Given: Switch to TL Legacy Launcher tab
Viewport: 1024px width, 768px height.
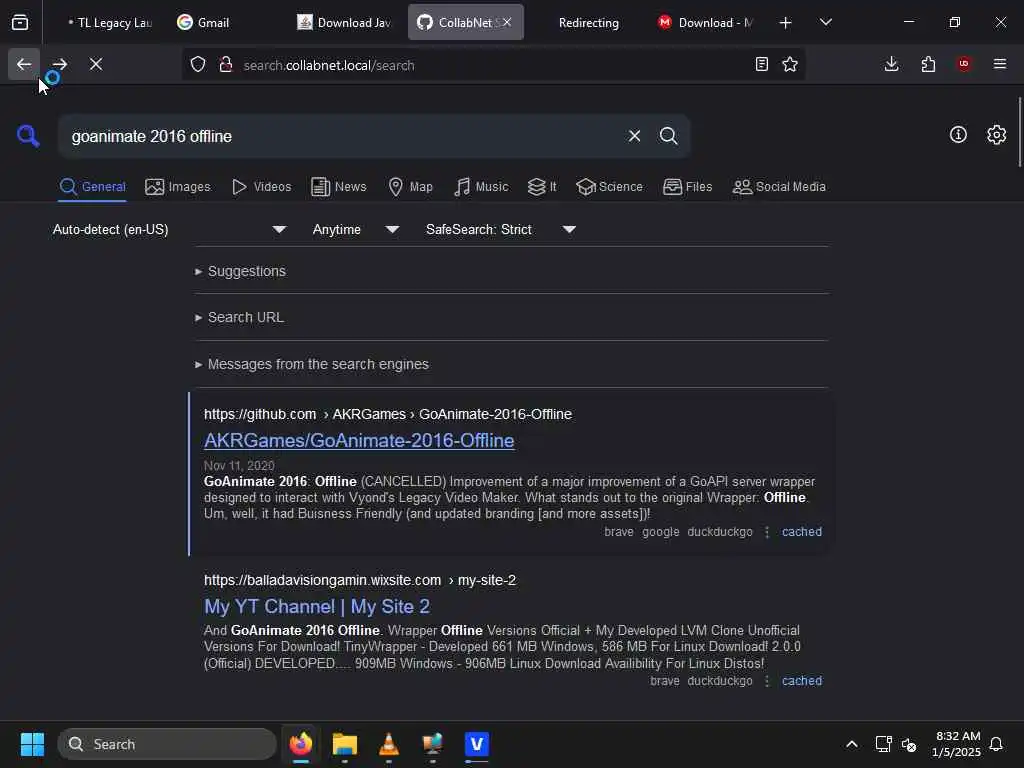Looking at the screenshot, I should 108,23.
